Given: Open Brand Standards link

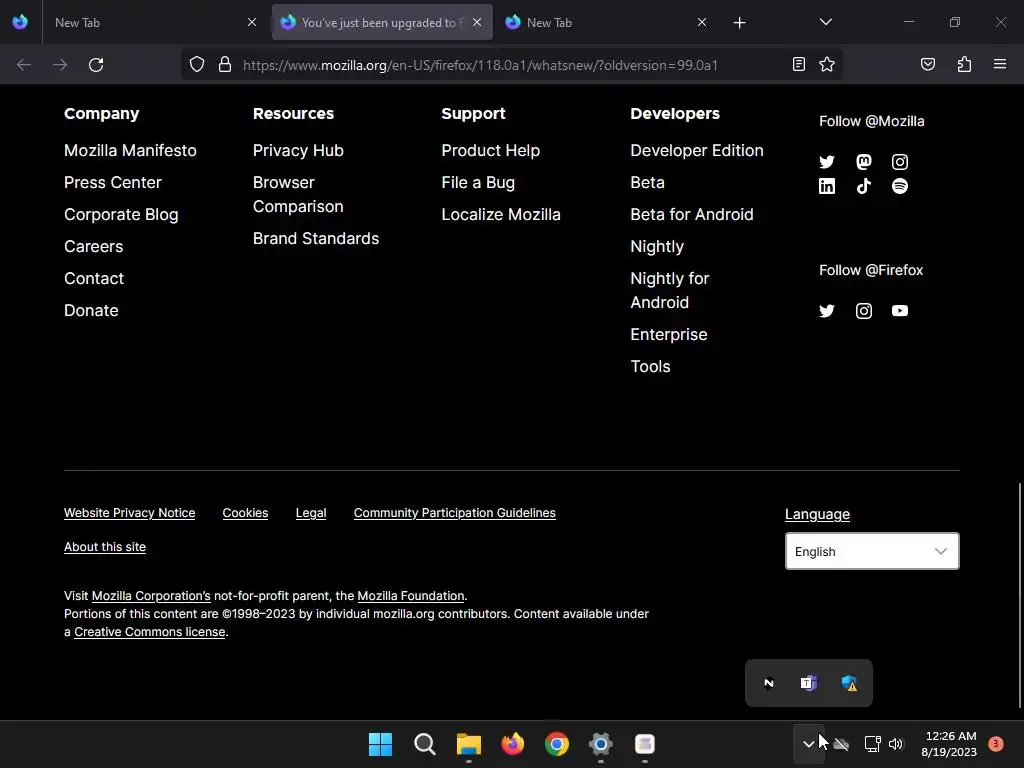Looking at the screenshot, I should [x=315, y=238].
